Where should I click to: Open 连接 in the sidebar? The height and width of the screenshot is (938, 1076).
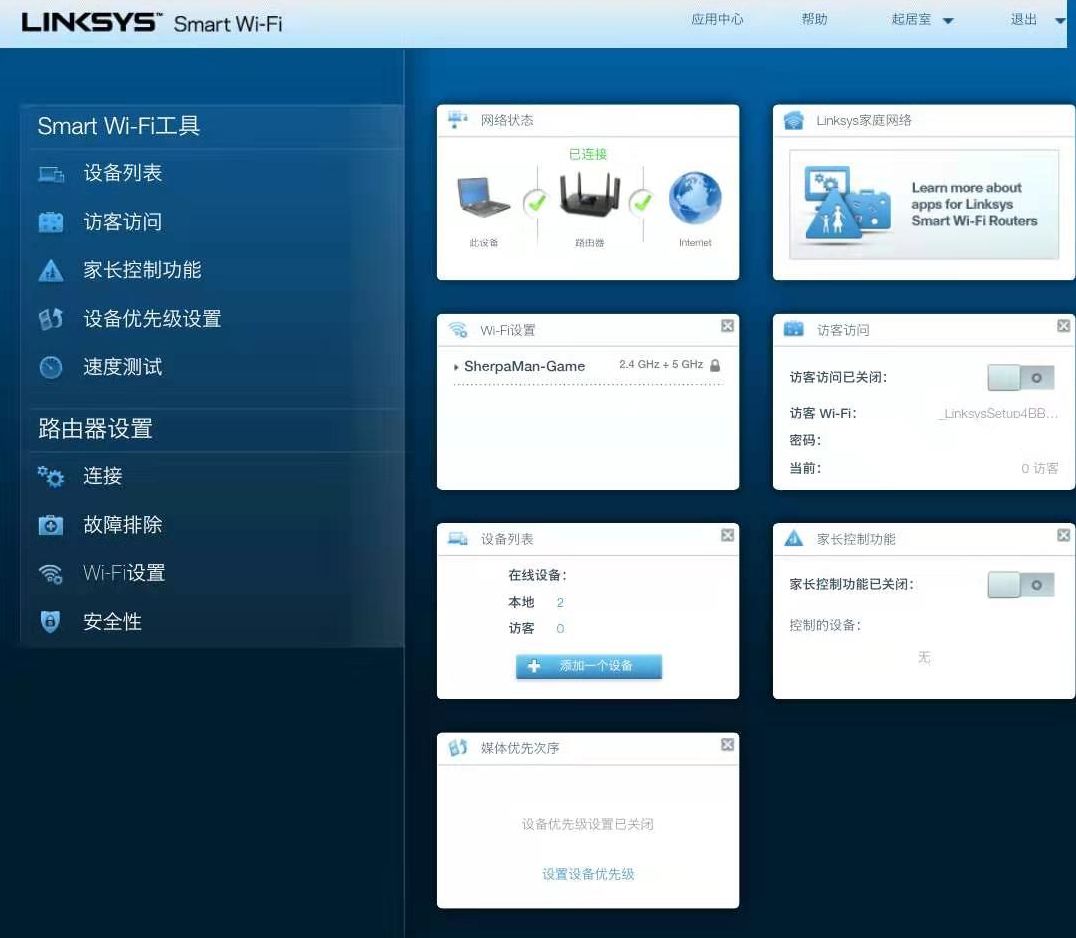point(103,476)
